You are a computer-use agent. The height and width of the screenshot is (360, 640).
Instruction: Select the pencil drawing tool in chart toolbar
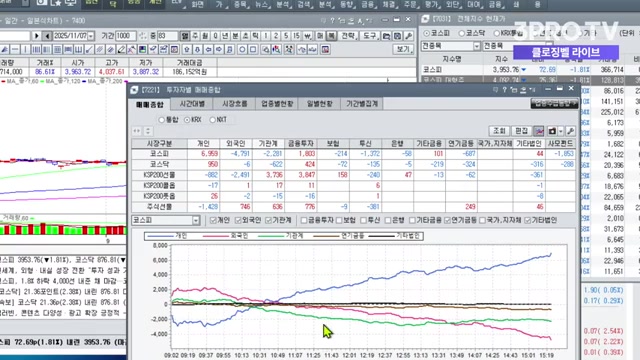tap(121, 50)
